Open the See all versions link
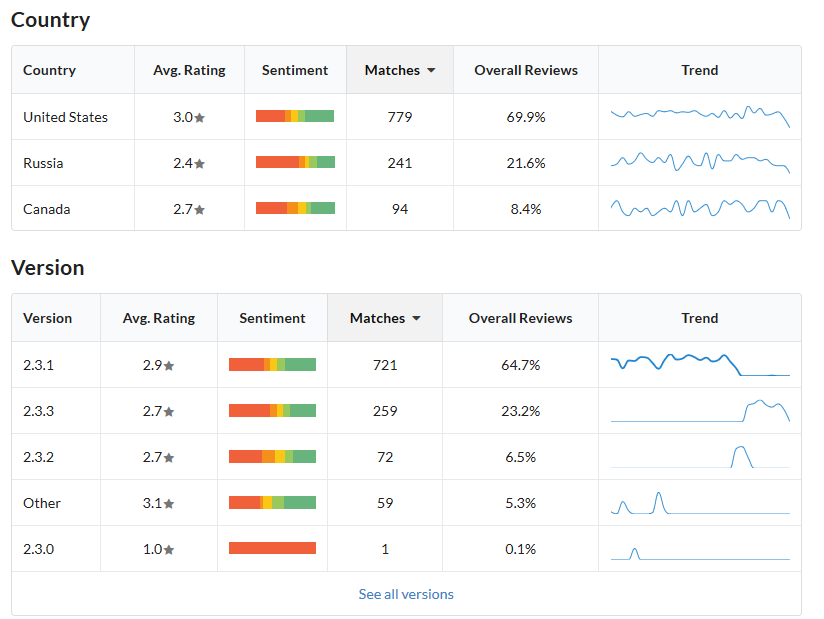 (406, 594)
